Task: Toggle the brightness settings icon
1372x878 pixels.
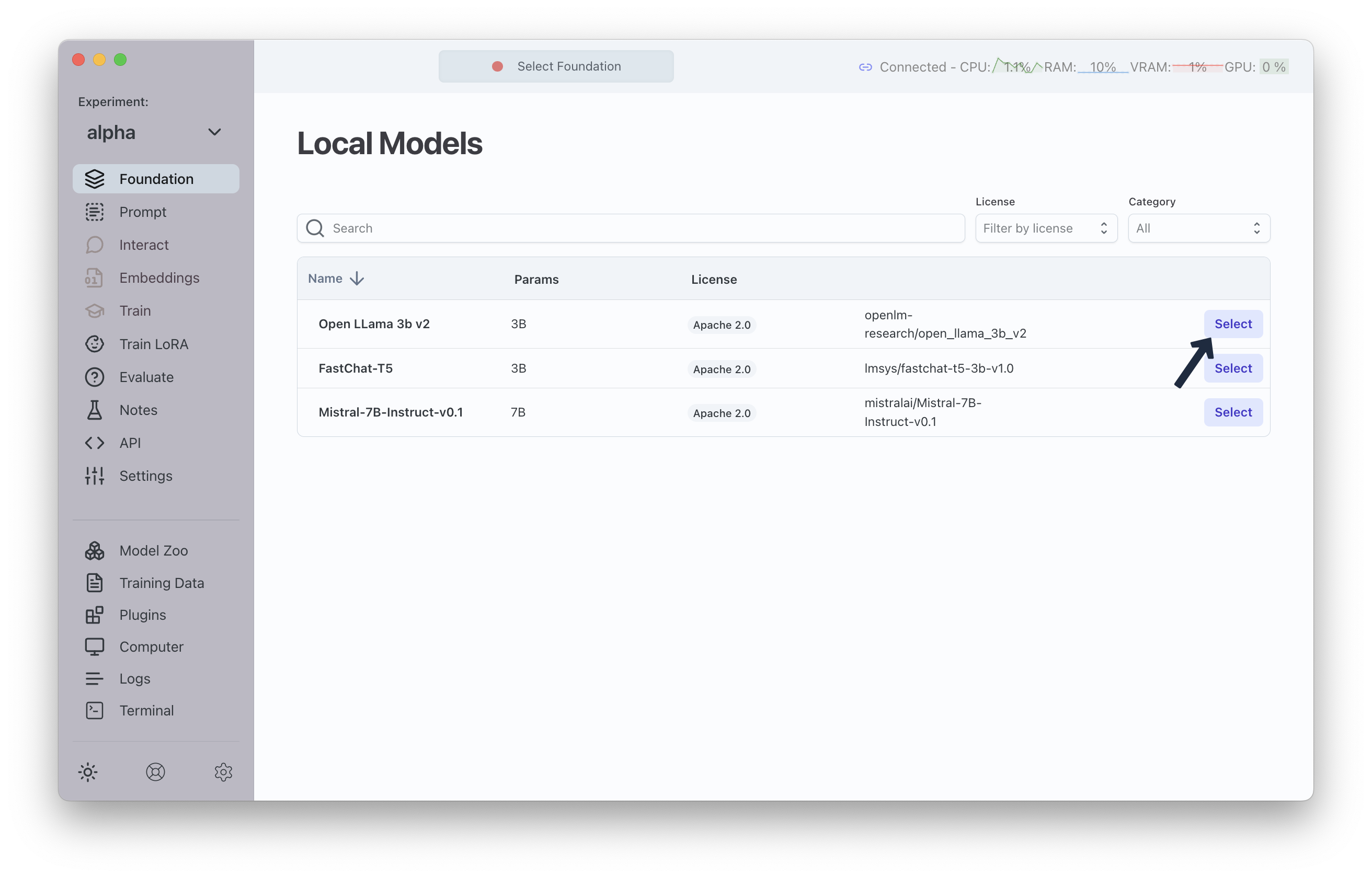Action: coord(88,772)
